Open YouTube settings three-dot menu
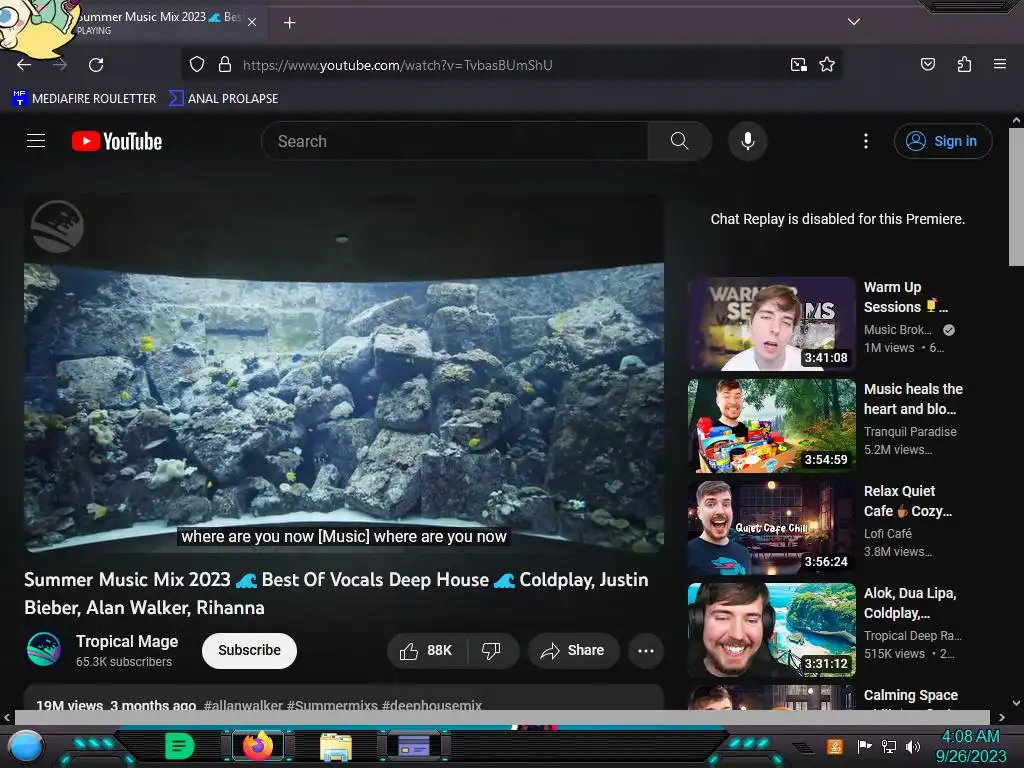Viewport: 1024px width, 768px height. click(866, 141)
